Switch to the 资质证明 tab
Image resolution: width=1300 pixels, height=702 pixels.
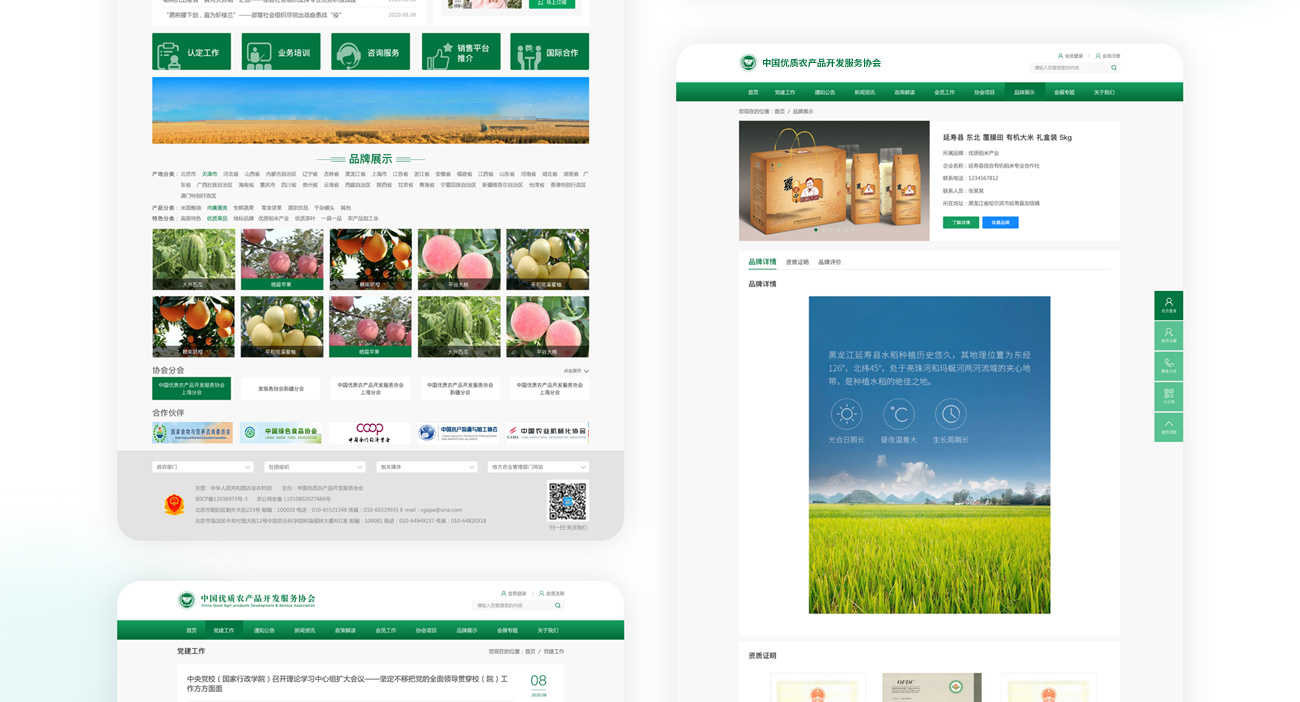point(797,262)
